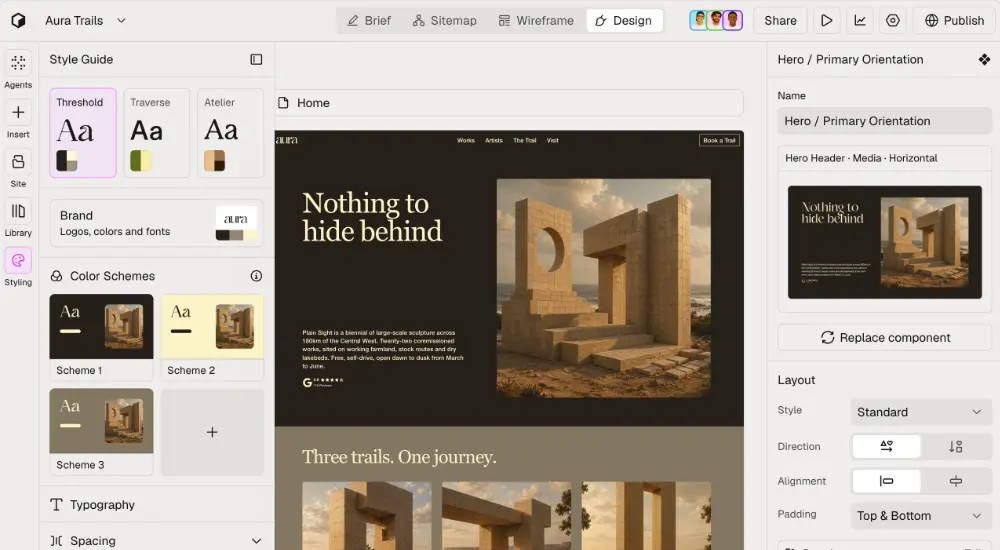Choose center Alignment toggle option
Screen dimensions: 1000x550
(955, 481)
